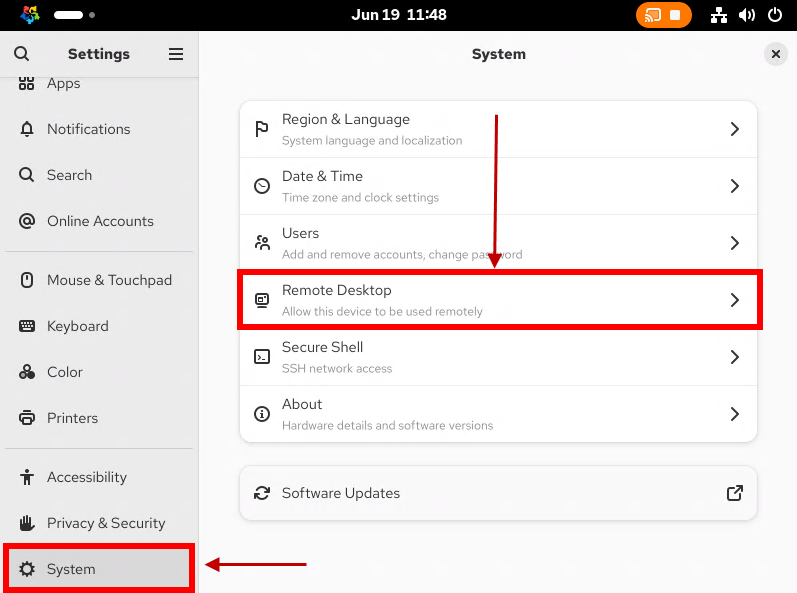Open Software Updates
The height and width of the screenshot is (593, 797).
[498, 493]
